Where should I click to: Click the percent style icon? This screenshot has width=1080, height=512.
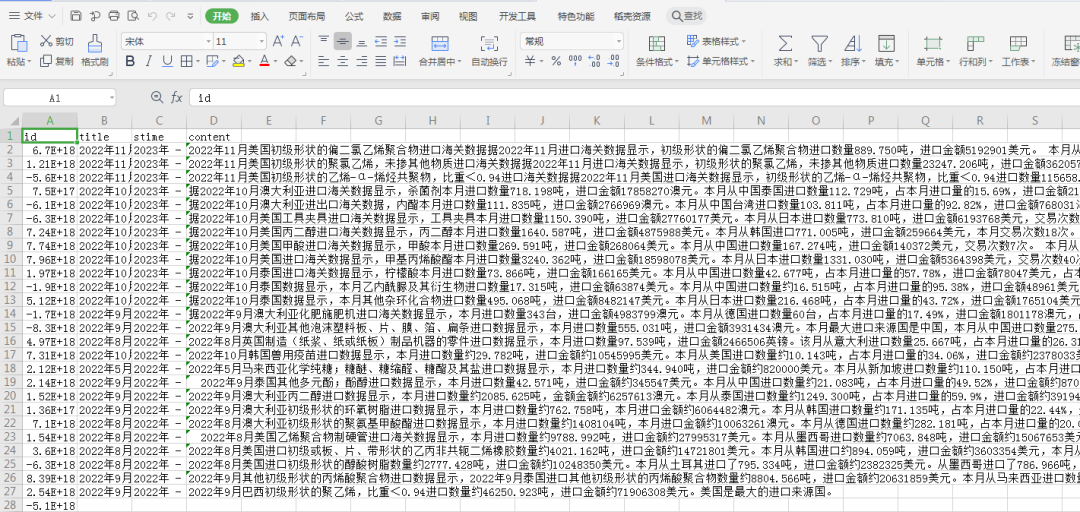coord(556,61)
